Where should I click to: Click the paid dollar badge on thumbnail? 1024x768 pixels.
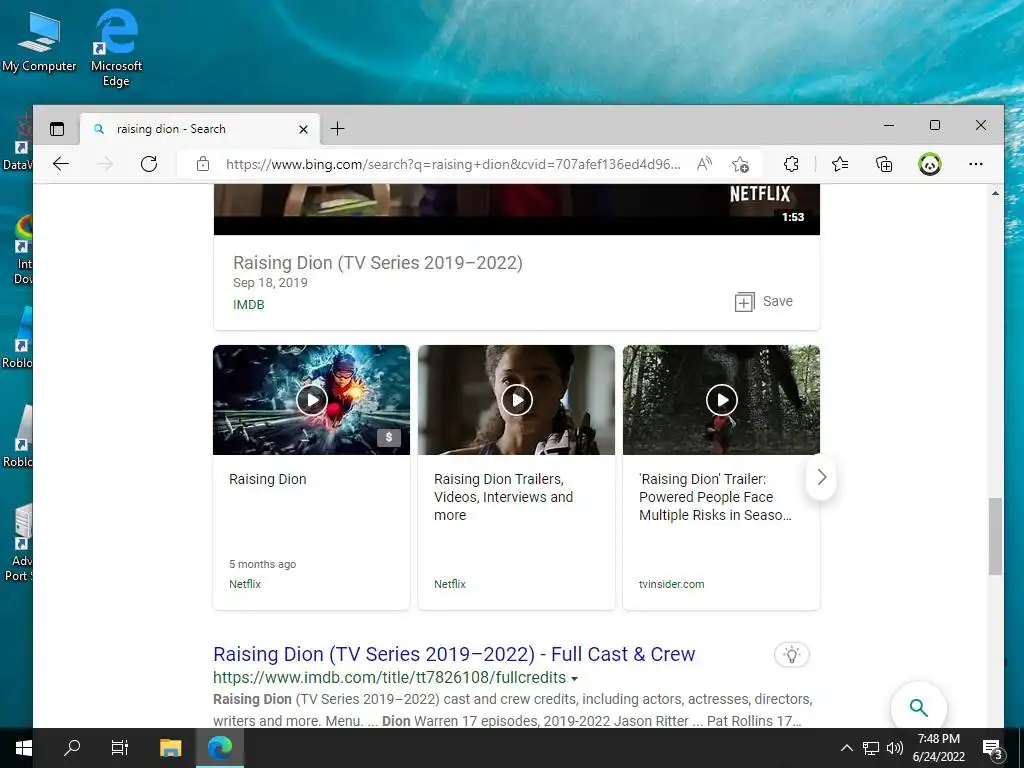[389, 438]
